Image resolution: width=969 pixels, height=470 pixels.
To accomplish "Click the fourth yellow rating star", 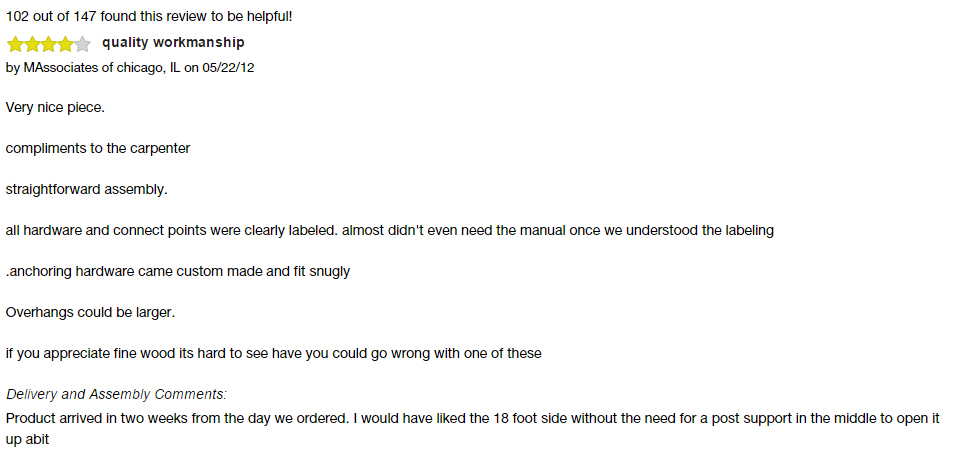I will point(65,44).
